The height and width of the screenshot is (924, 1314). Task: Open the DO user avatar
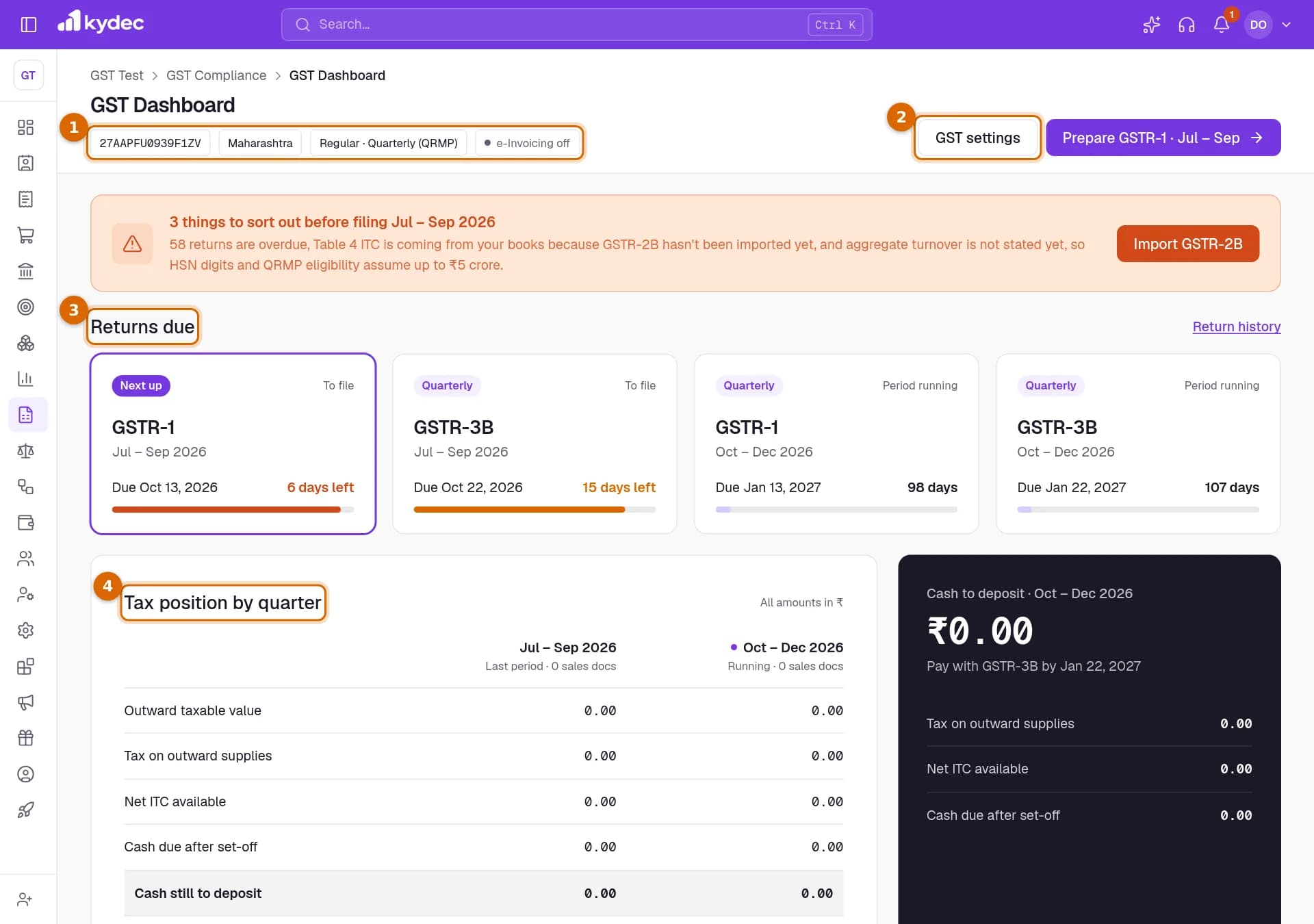(1258, 25)
